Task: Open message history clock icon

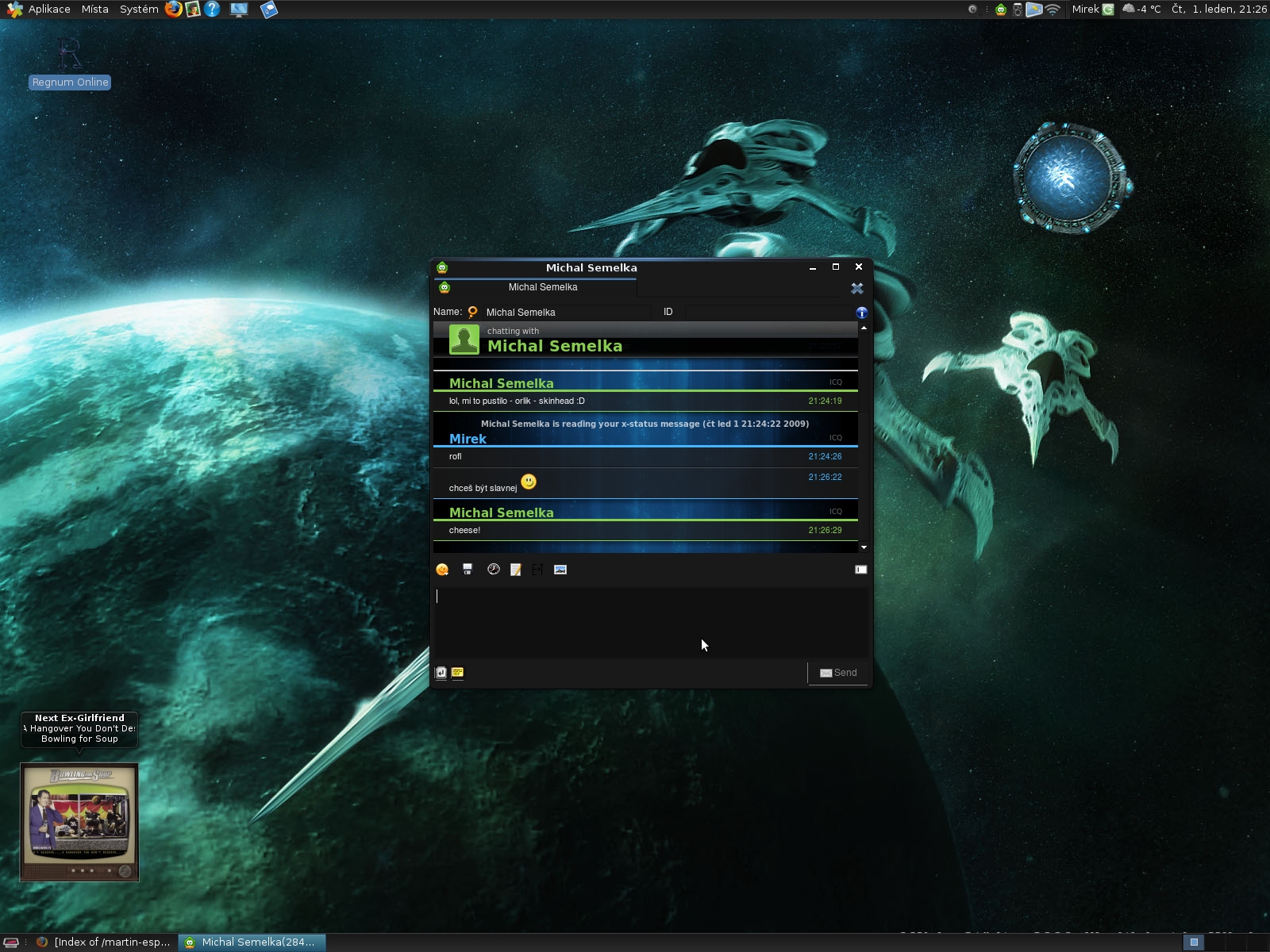Action: [x=494, y=570]
